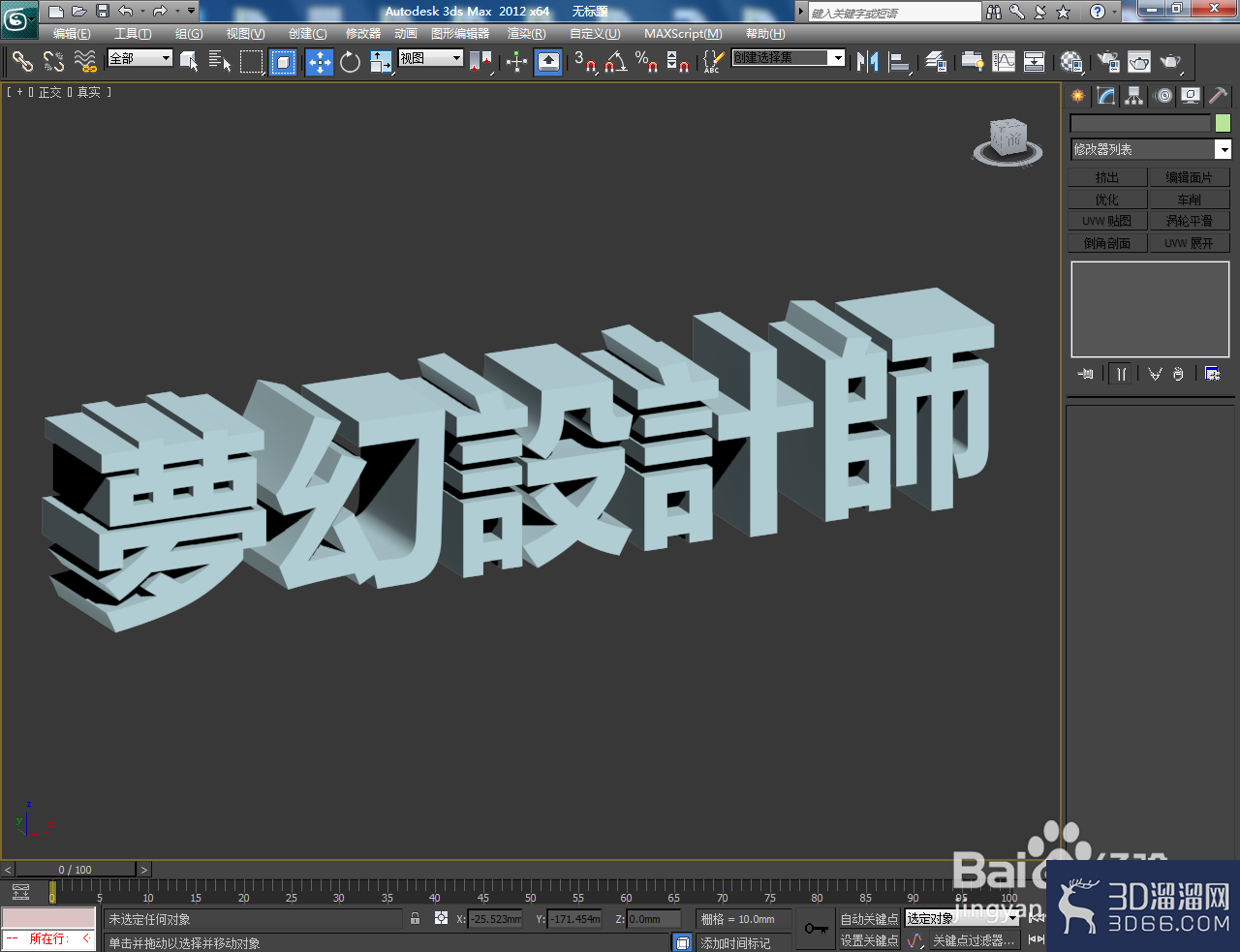The height and width of the screenshot is (952, 1240).
Task: Expand the help dropdown arrow beside question mark
Action: point(1114,12)
